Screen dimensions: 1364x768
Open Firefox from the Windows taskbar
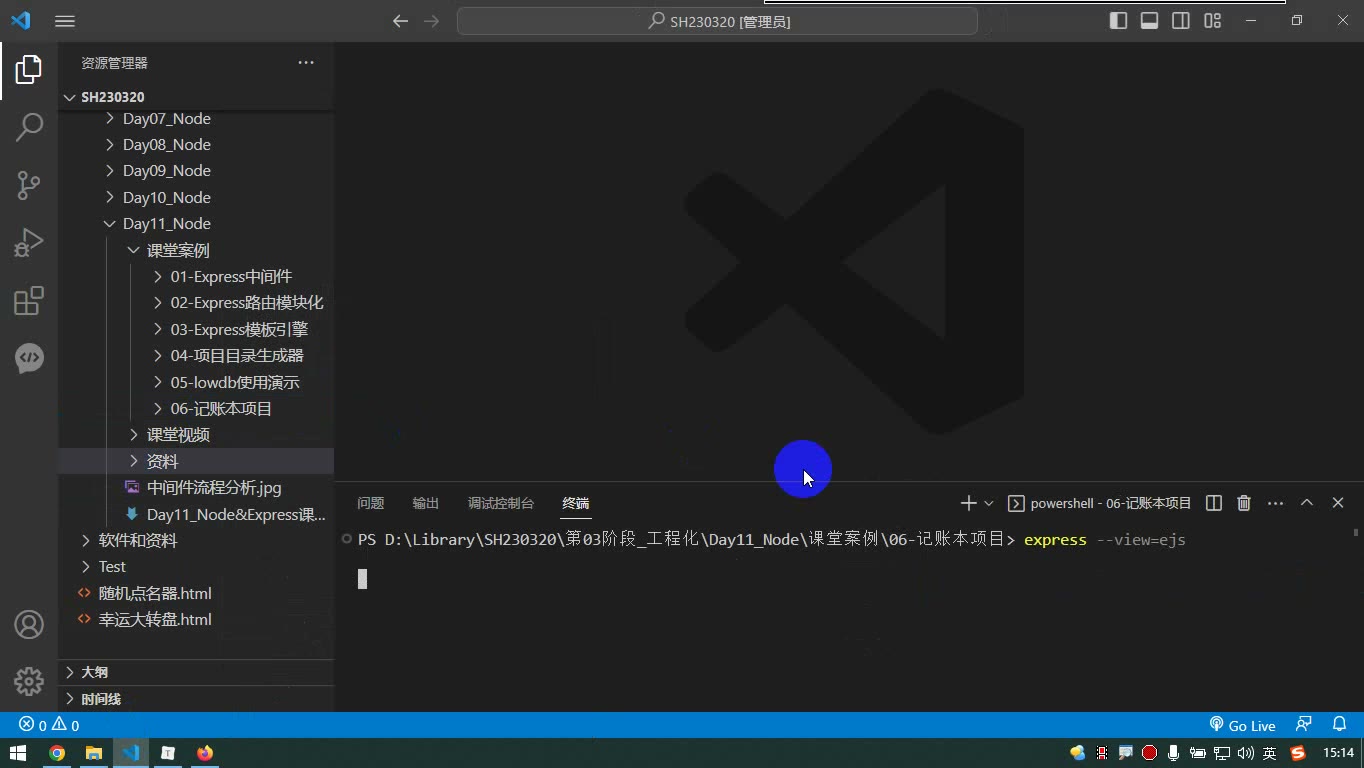click(x=205, y=753)
